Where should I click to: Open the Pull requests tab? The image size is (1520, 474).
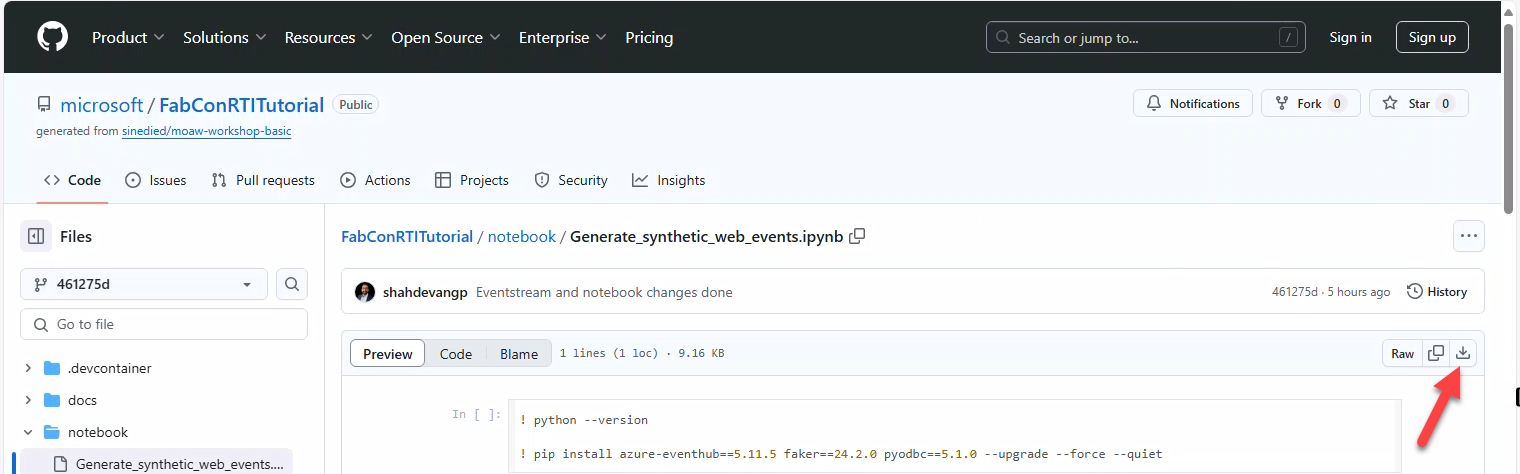(263, 180)
